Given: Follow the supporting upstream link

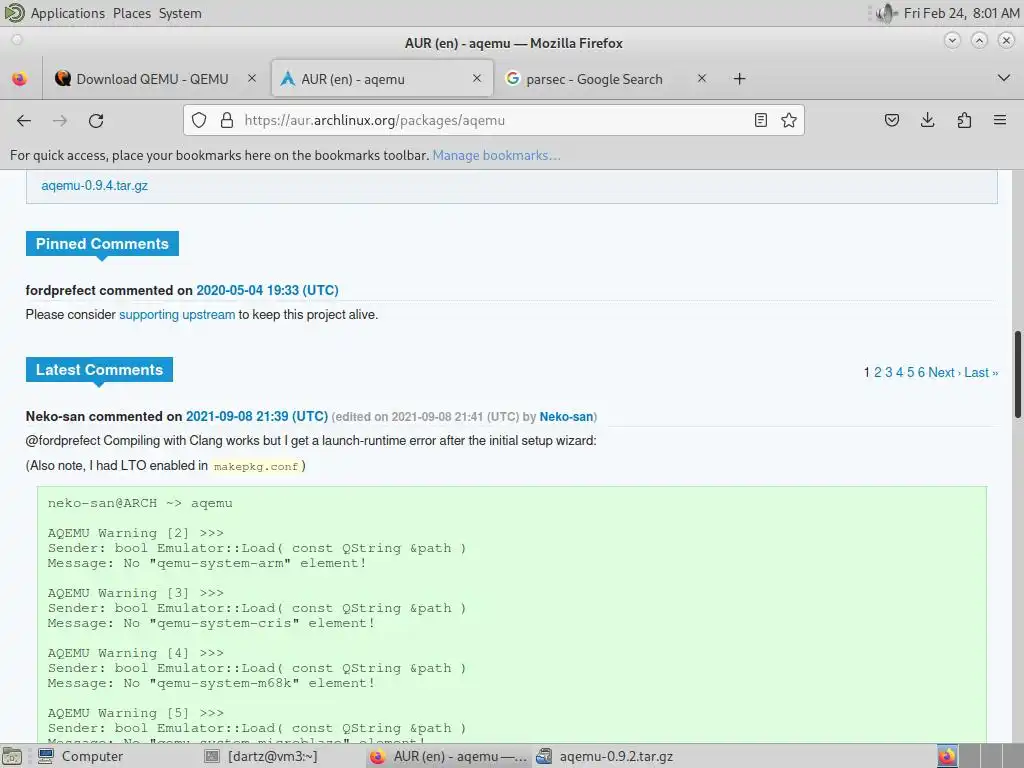Looking at the screenshot, I should click(177, 315).
